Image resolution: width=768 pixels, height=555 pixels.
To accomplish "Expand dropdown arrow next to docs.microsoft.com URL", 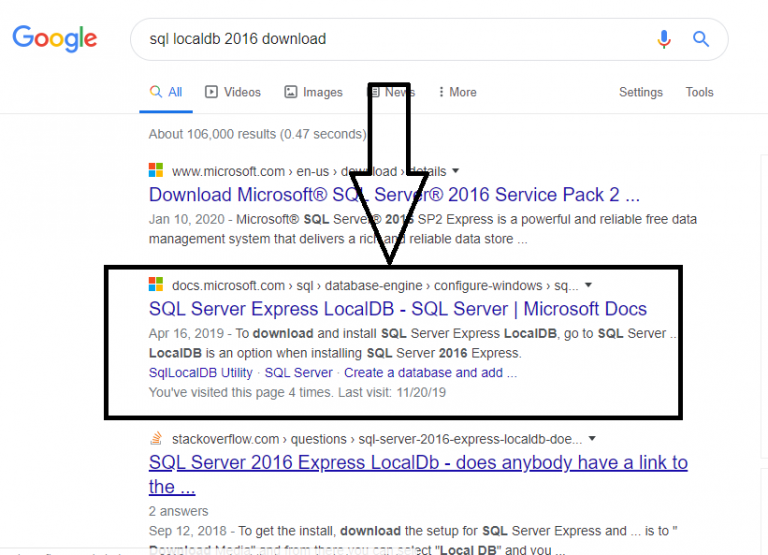I will point(589,285).
